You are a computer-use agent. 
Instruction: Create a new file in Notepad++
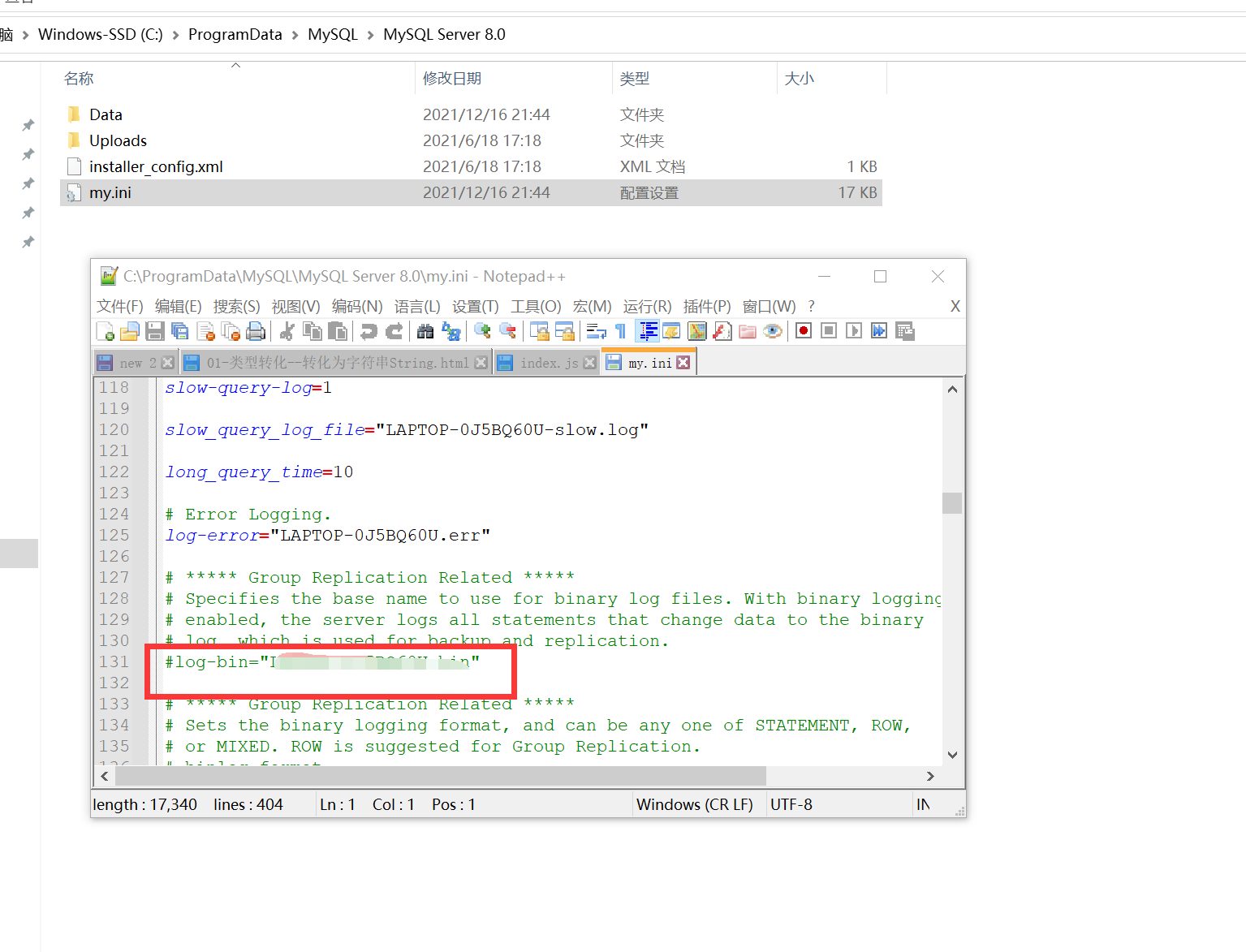pos(106,331)
